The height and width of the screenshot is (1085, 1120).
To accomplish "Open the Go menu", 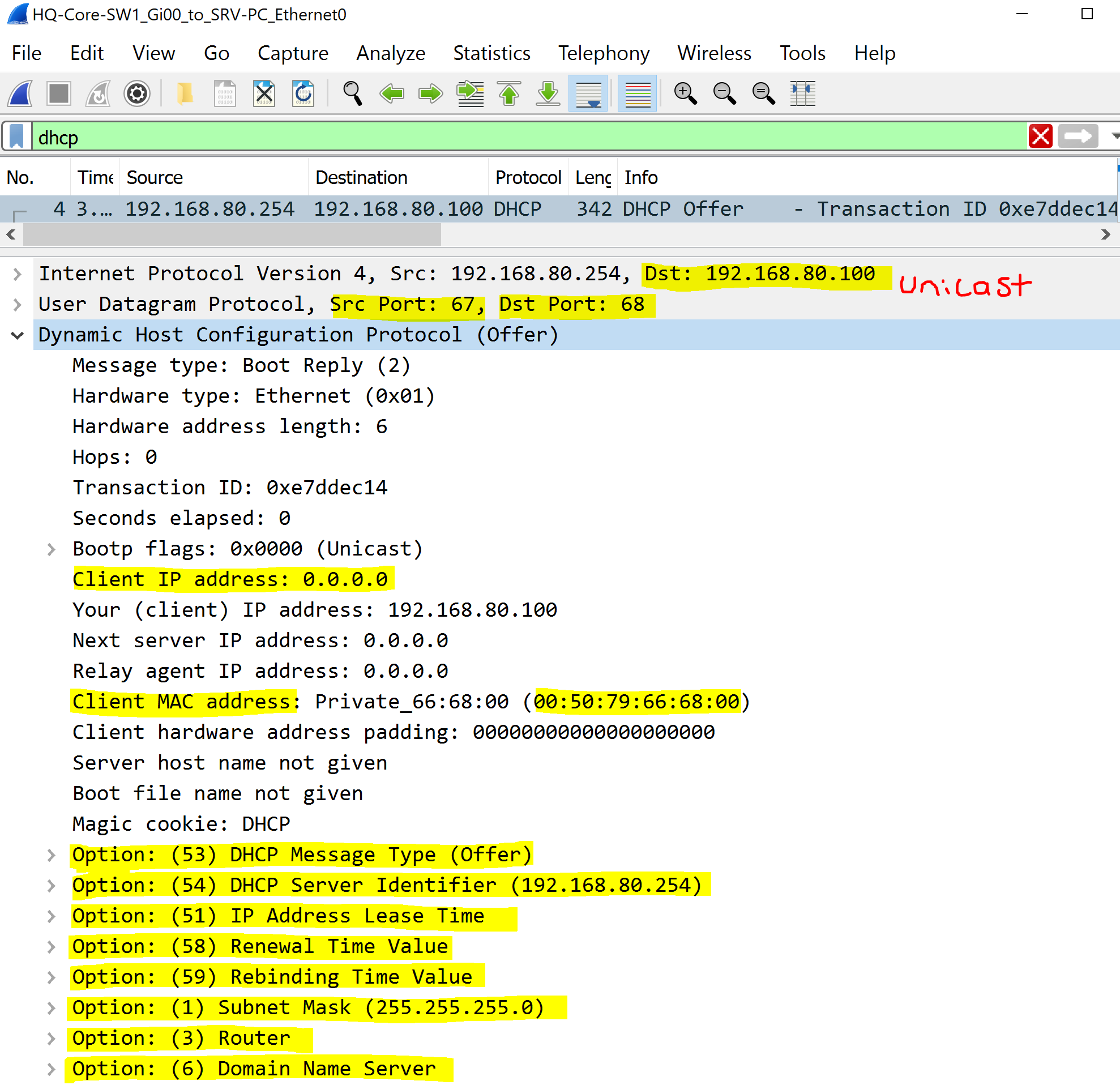I will pyautogui.click(x=216, y=53).
